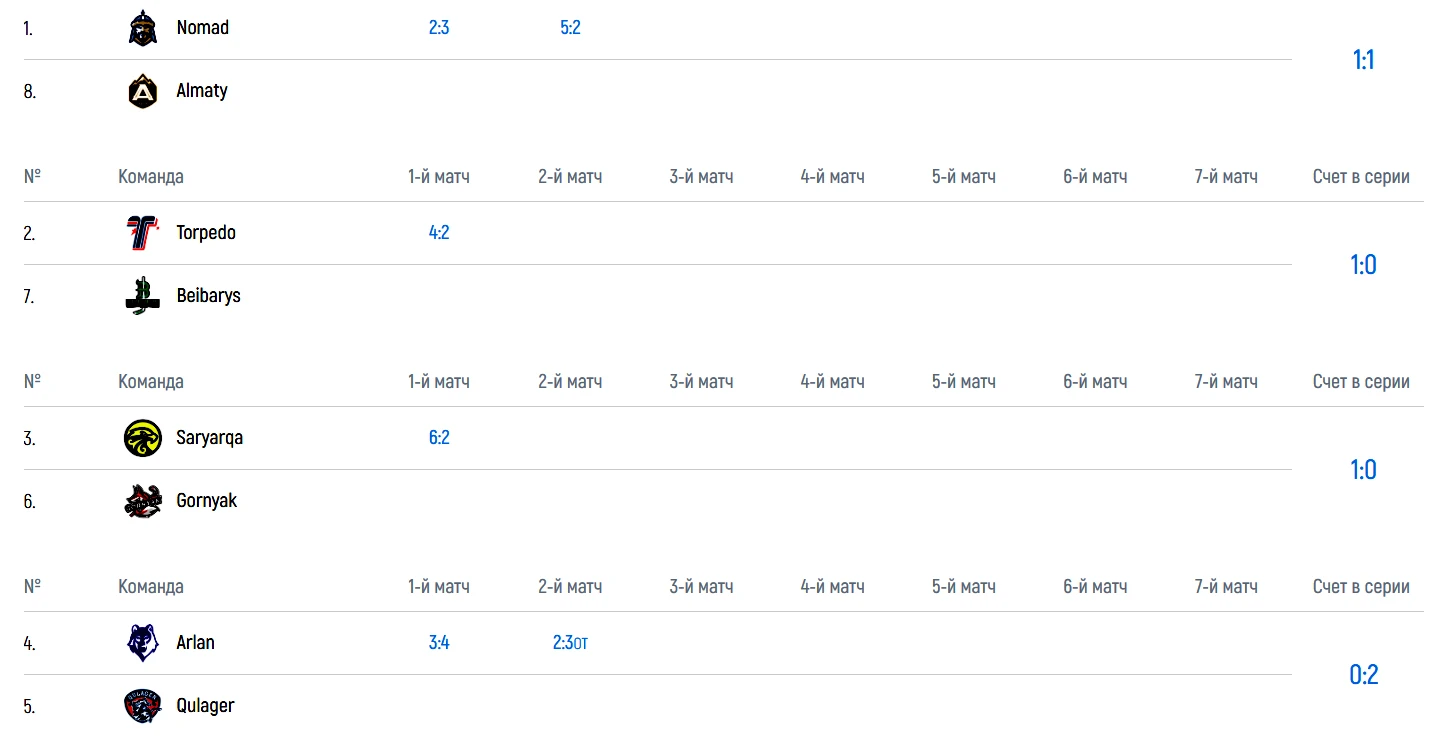Open Arlan overtime match score 2:3
Screen dimensions: 1431x737
coord(564,643)
